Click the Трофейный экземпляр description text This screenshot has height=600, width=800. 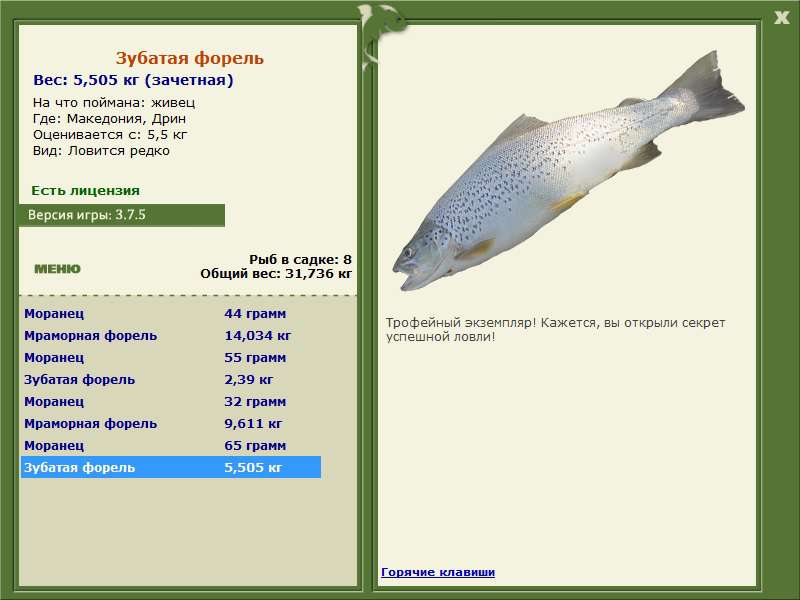click(555, 330)
